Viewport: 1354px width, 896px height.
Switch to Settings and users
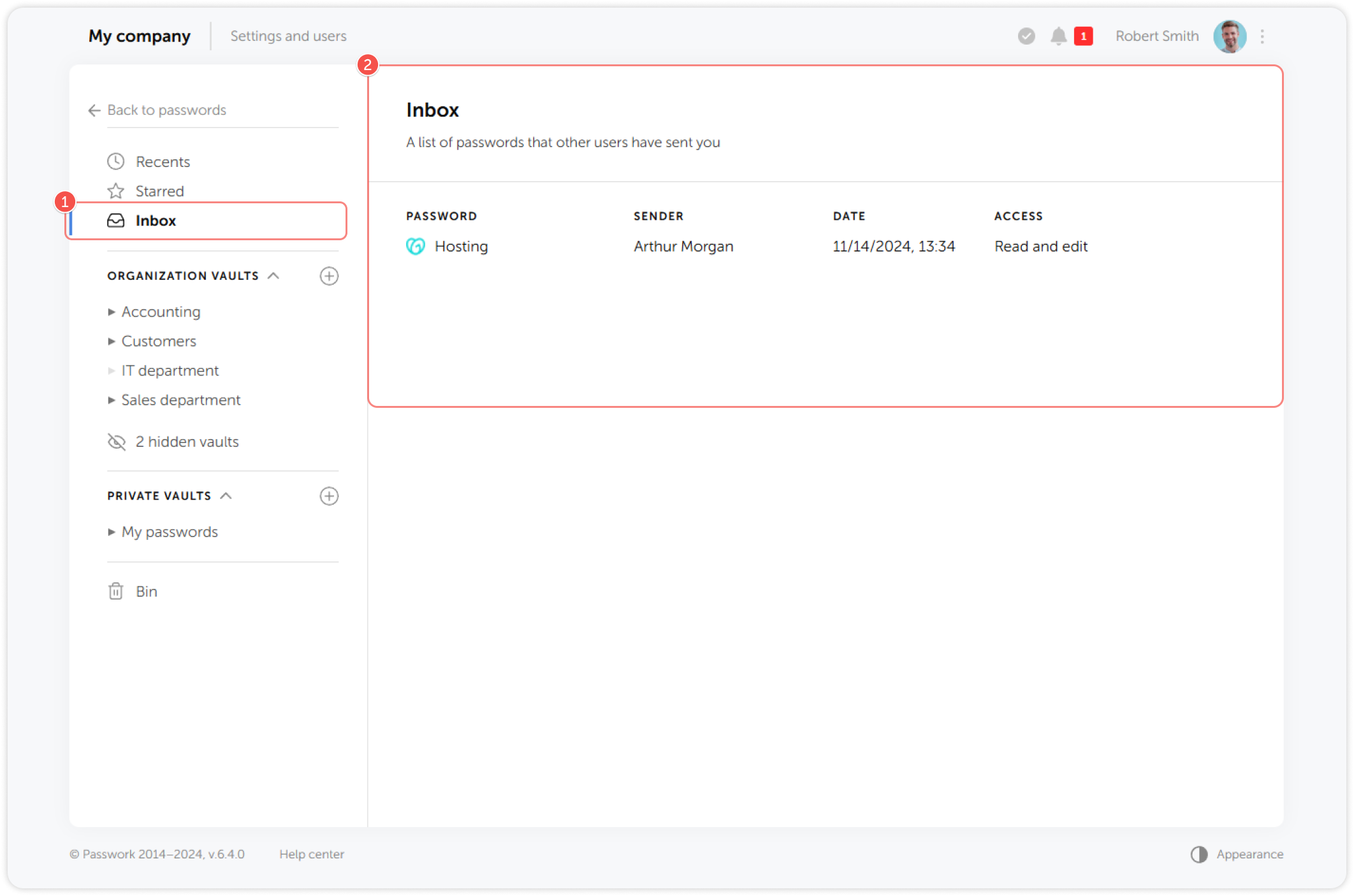click(288, 36)
